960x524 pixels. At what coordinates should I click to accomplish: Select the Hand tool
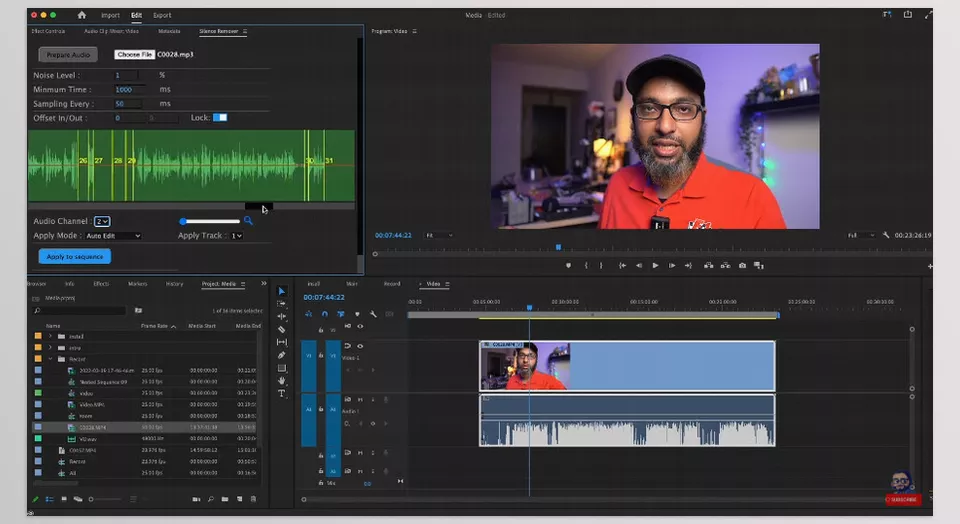point(282,381)
